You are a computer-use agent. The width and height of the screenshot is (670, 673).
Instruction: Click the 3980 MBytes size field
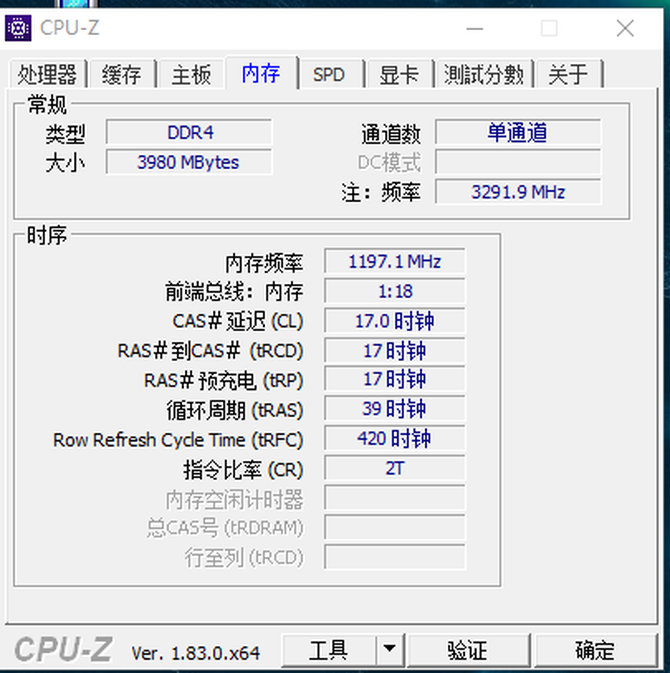tap(189, 162)
